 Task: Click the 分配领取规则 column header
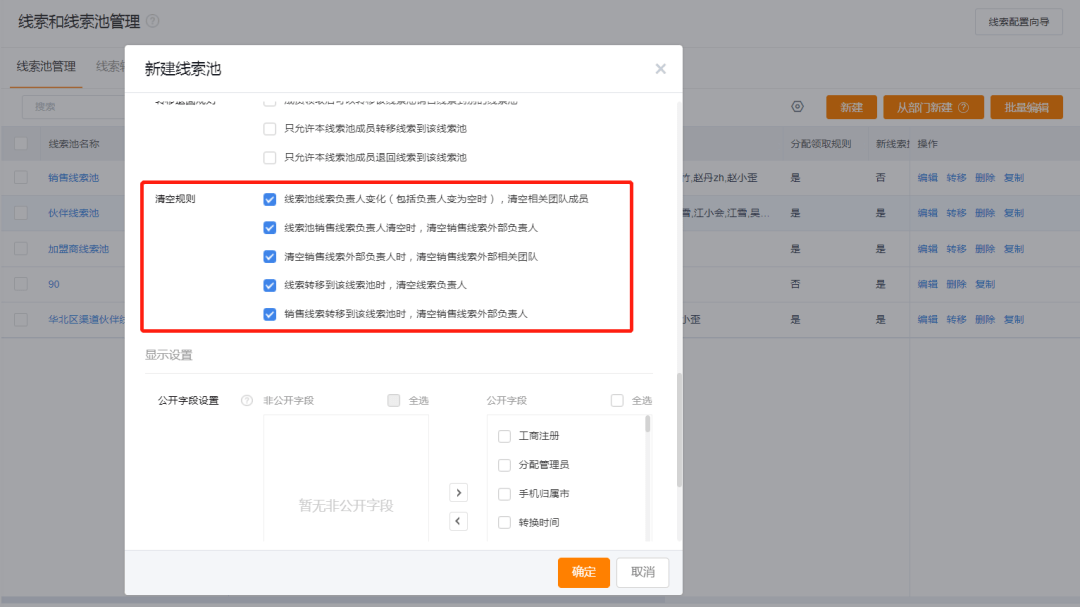(x=821, y=144)
